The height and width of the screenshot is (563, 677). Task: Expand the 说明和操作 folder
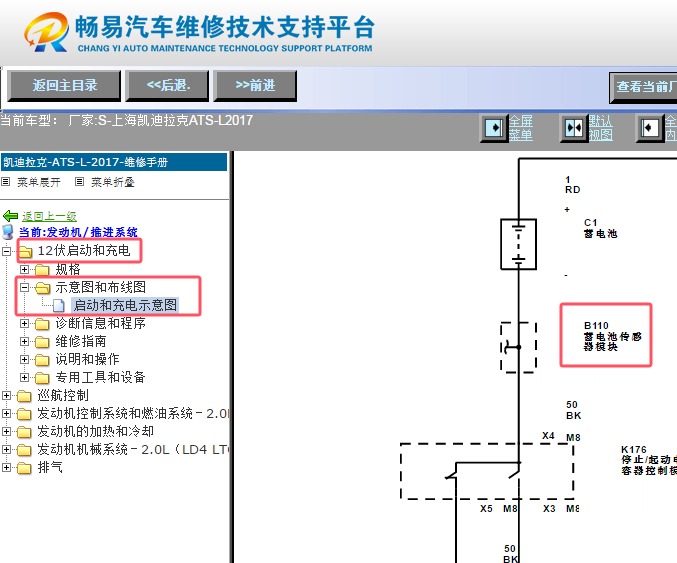point(25,359)
